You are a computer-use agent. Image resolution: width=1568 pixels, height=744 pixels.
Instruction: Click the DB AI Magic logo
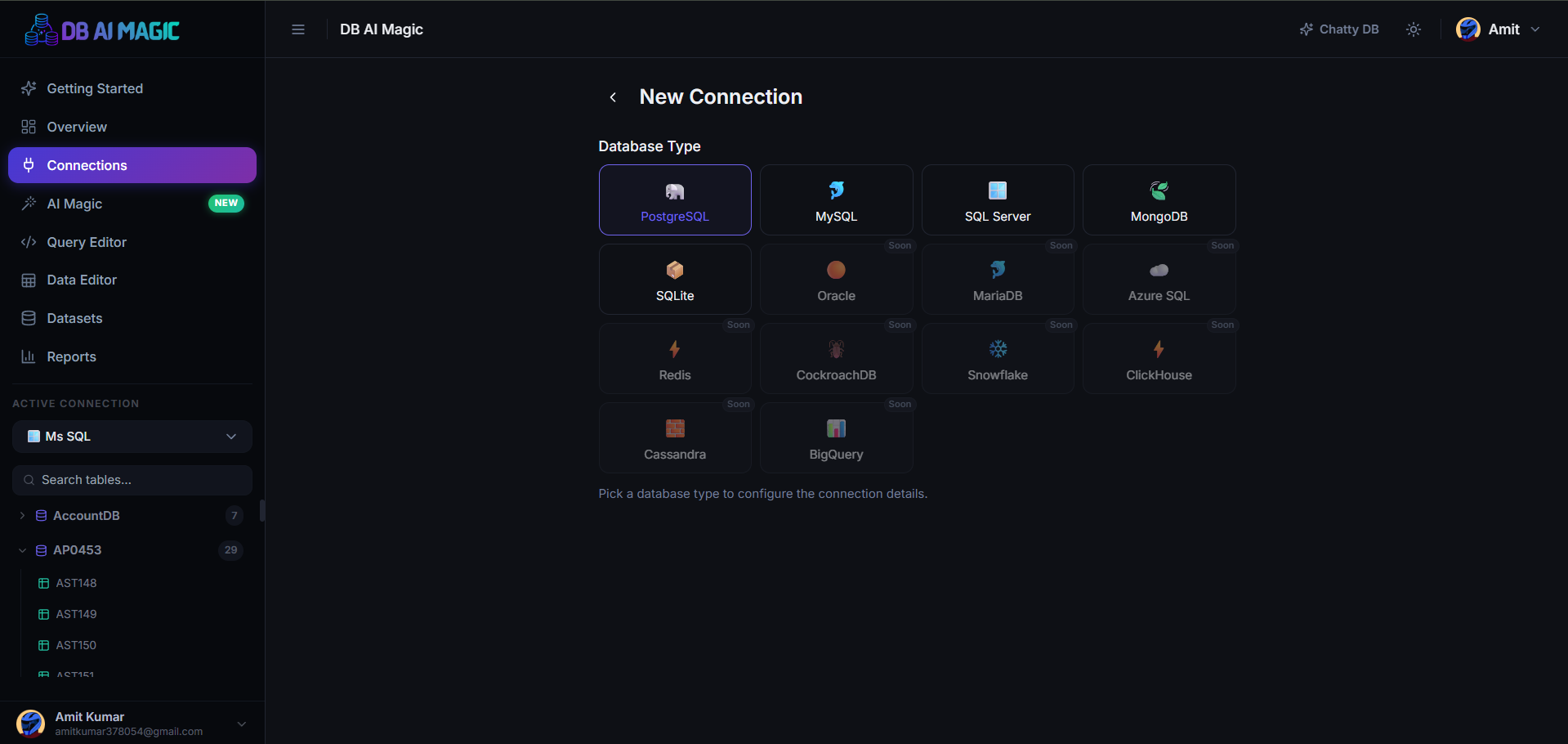pos(102,30)
